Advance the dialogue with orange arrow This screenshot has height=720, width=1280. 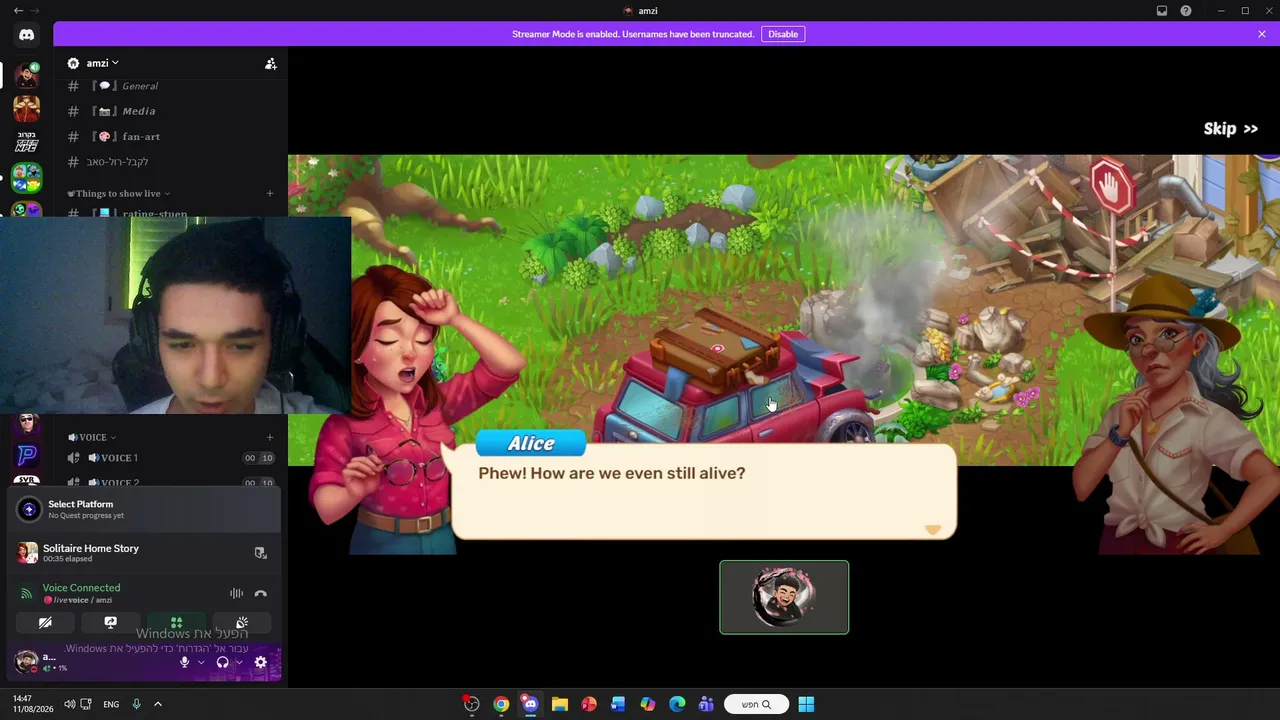pyautogui.click(x=932, y=530)
